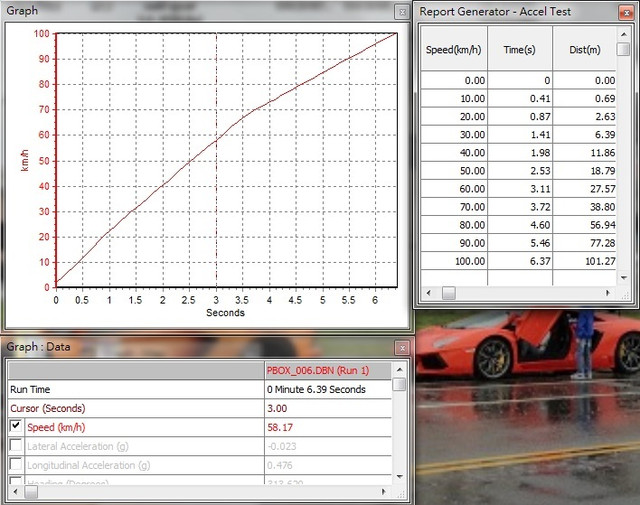The width and height of the screenshot is (640, 505).
Task: Select the 5.46 time cell
Action: coord(520,243)
